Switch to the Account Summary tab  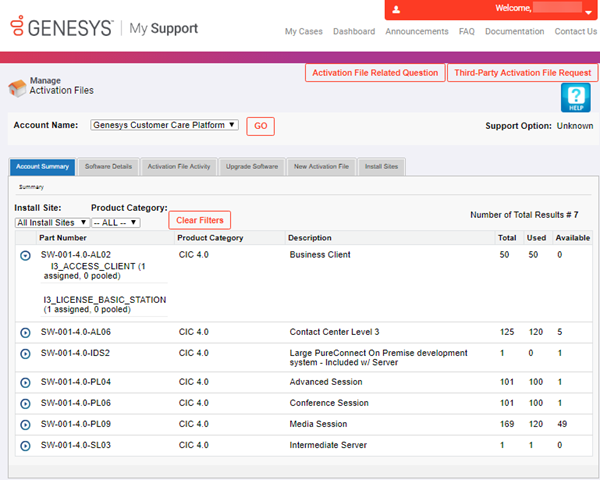click(x=42, y=167)
